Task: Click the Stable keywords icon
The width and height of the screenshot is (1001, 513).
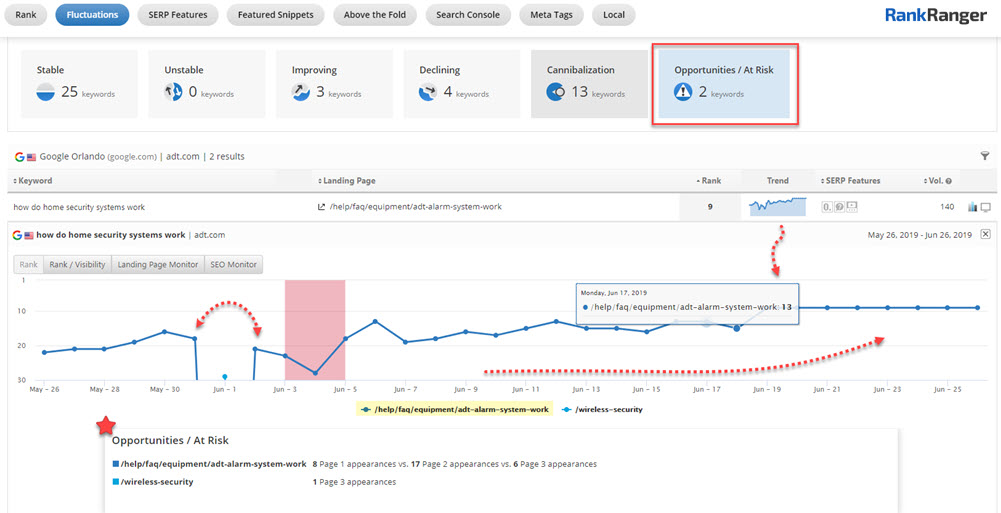Action: click(x=46, y=93)
